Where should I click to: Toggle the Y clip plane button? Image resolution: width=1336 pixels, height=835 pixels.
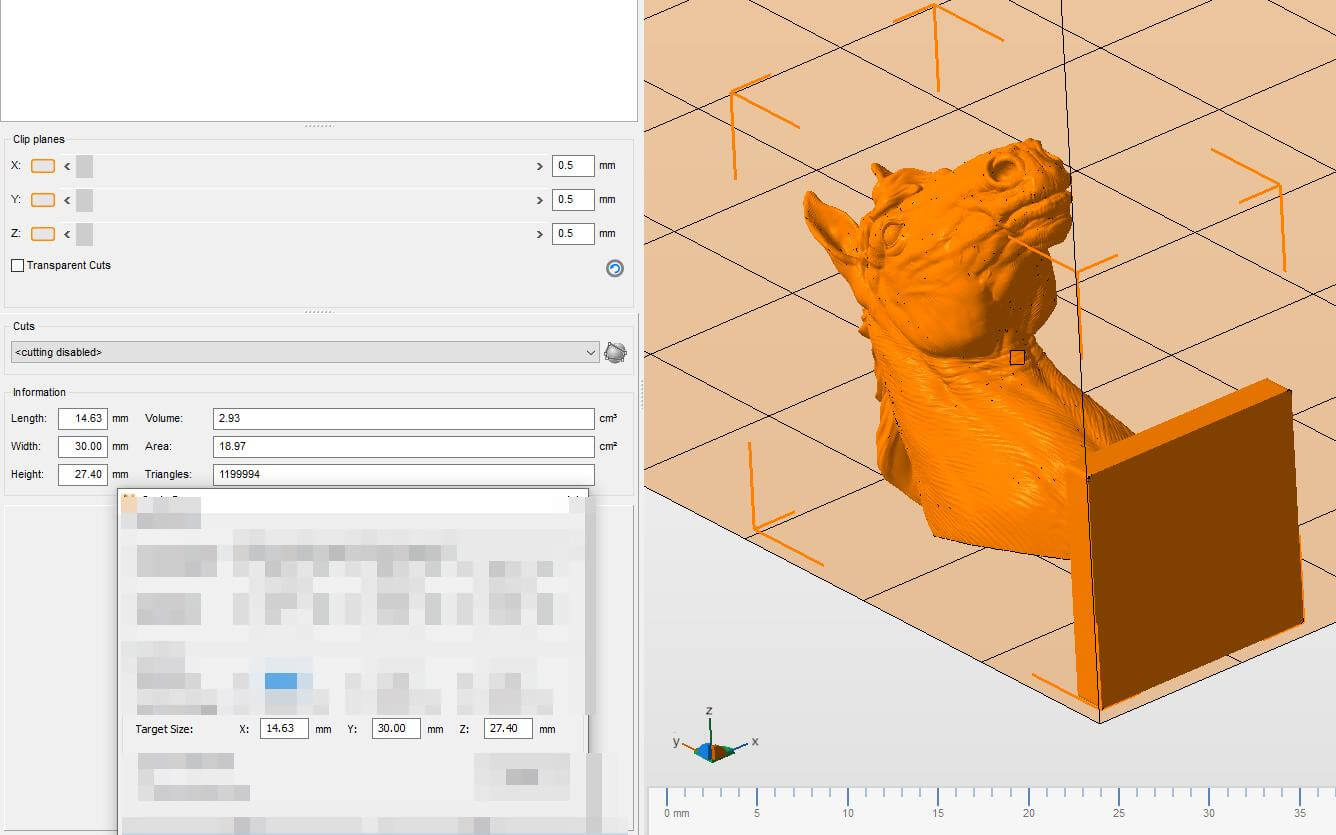(43, 200)
